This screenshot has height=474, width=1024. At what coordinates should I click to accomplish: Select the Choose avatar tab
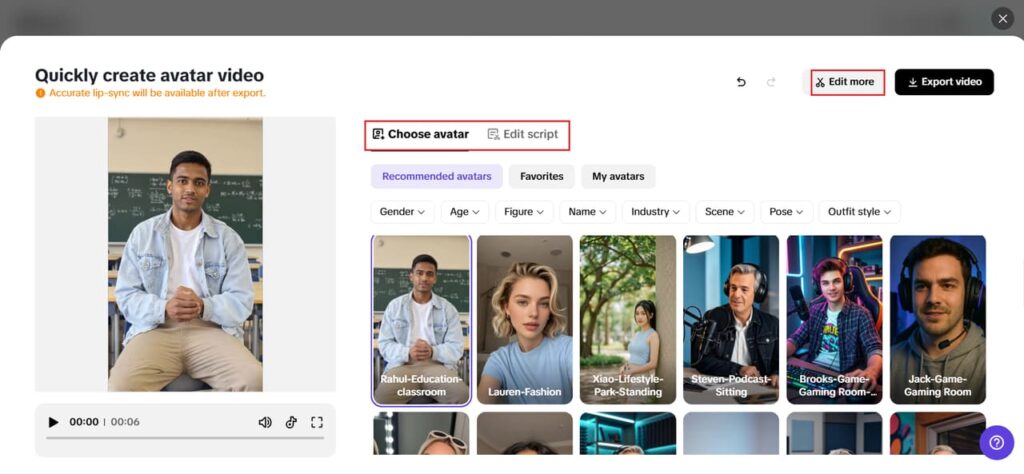[421, 134]
